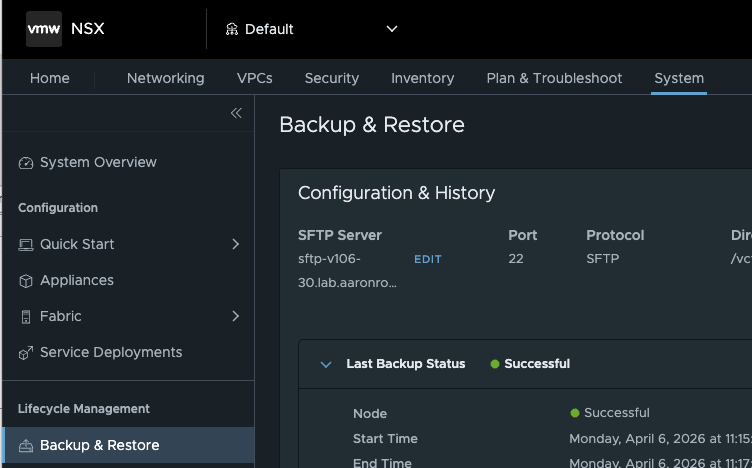Click the Service Deployments icon

[26, 353]
